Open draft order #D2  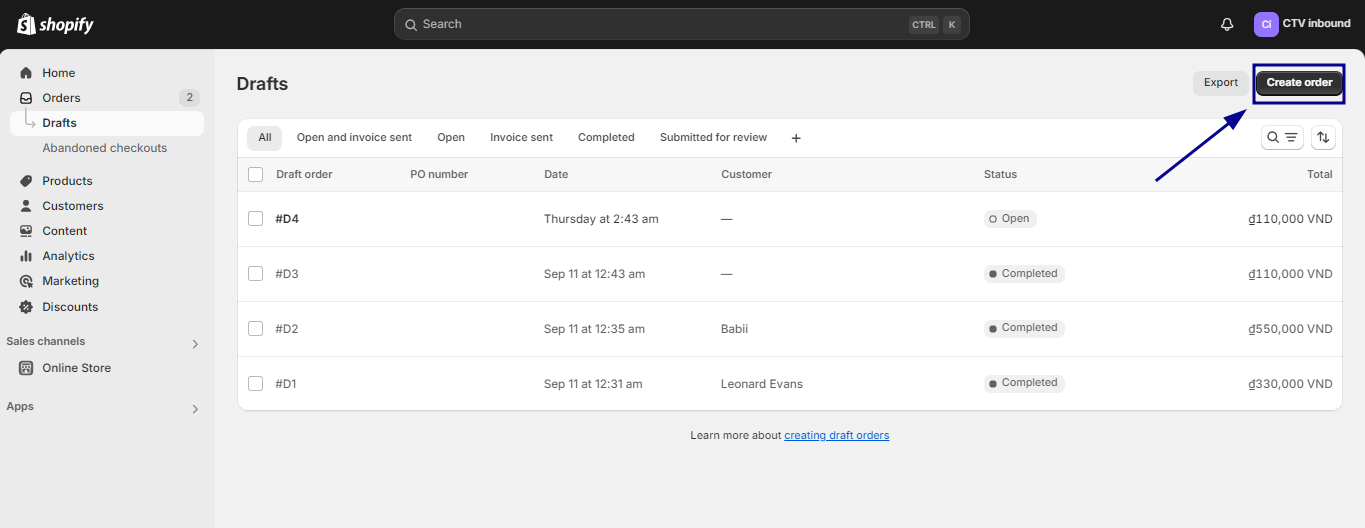point(287,329)
